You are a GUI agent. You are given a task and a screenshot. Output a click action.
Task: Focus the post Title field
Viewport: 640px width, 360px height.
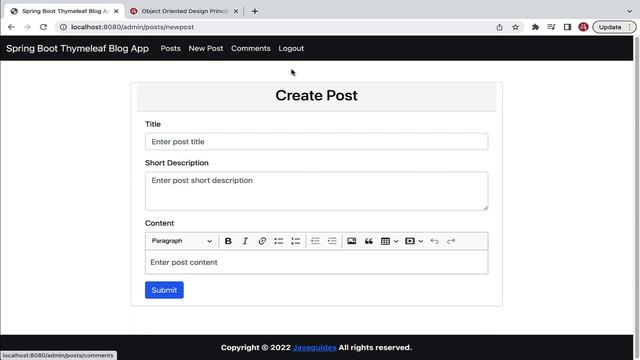pos(316,142)
